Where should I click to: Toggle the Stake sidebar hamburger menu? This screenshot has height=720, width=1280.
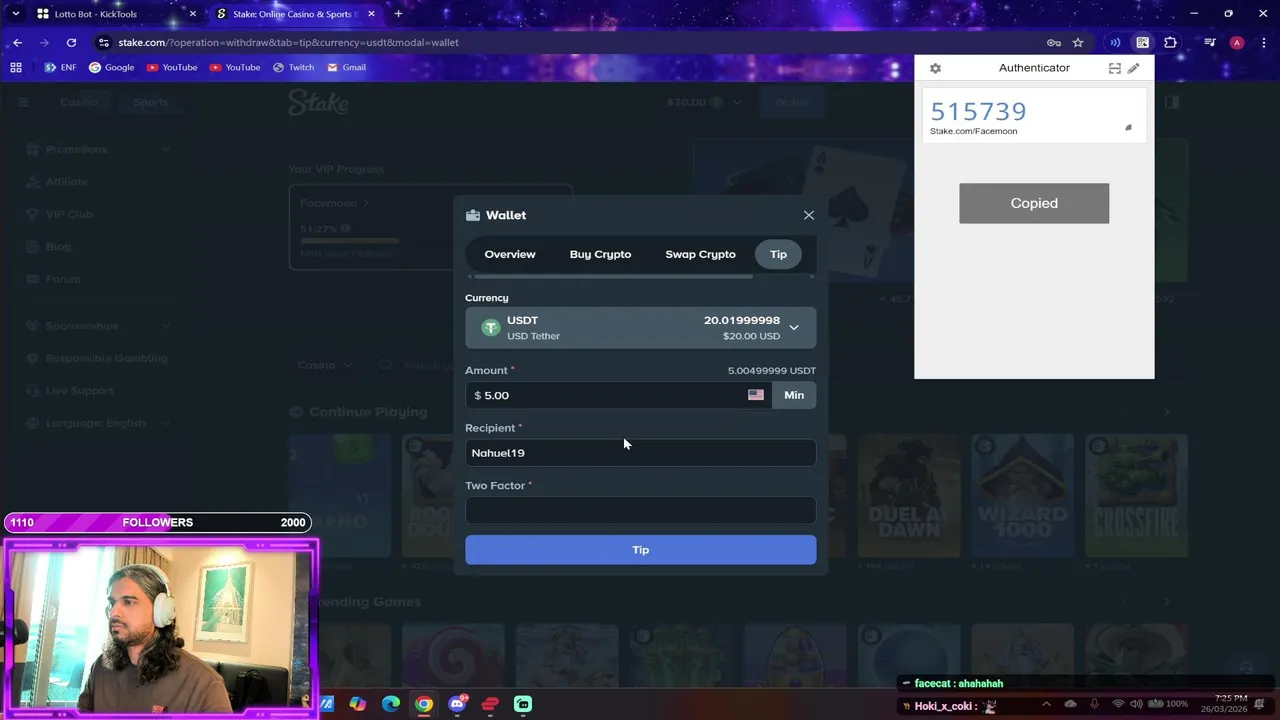tap(23, 102)
